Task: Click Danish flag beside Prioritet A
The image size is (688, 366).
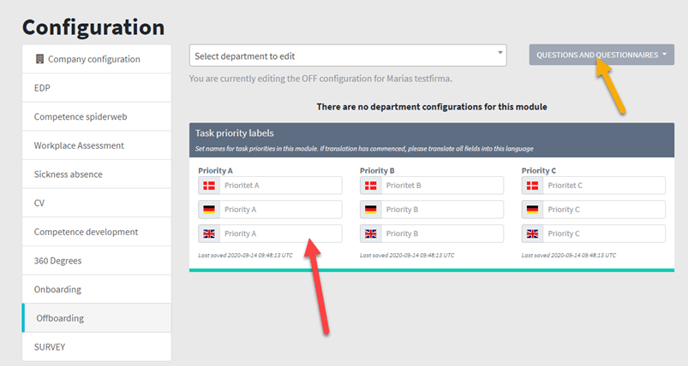Action: (x=209, y=186)
